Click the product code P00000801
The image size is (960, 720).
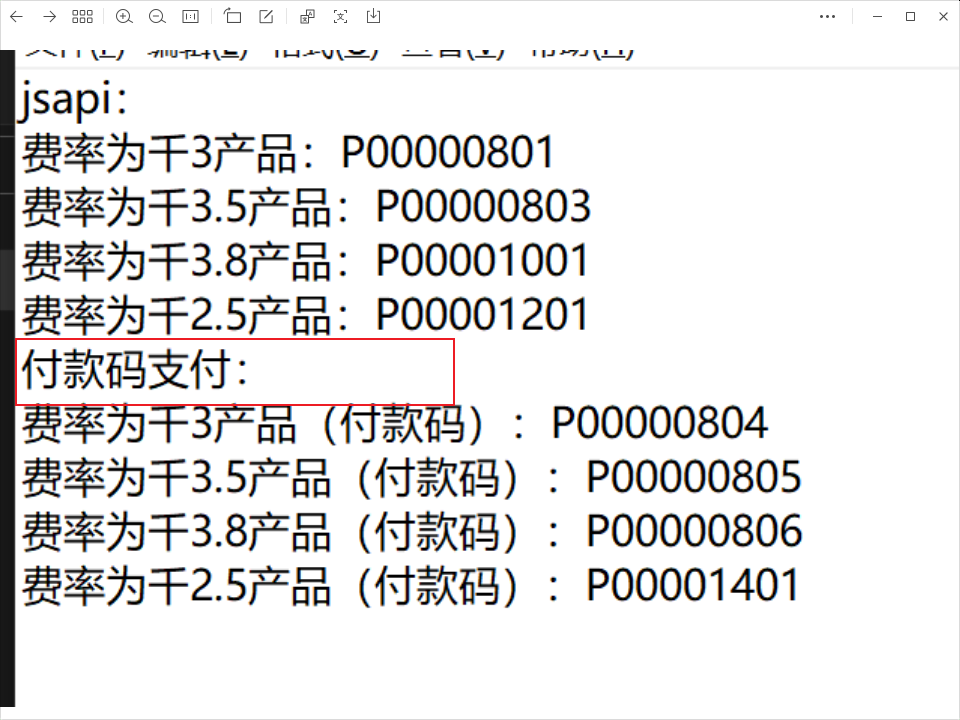tap(447, 152)
